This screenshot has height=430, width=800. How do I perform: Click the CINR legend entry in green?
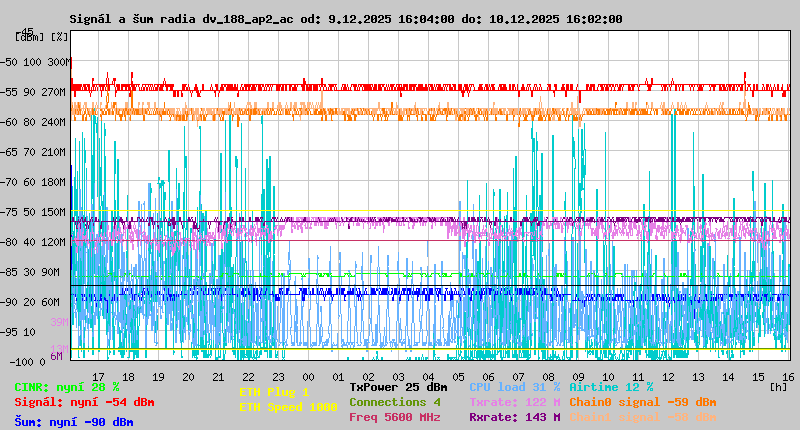(67, 386)
